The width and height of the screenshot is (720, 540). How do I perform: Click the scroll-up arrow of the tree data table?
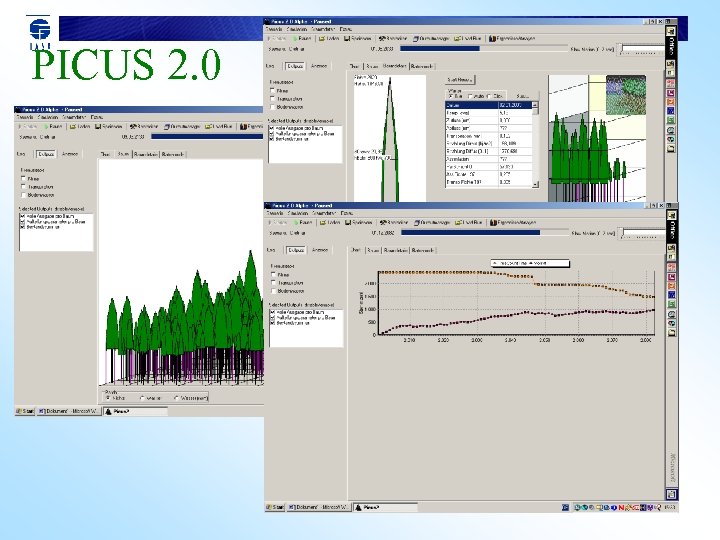535,105
